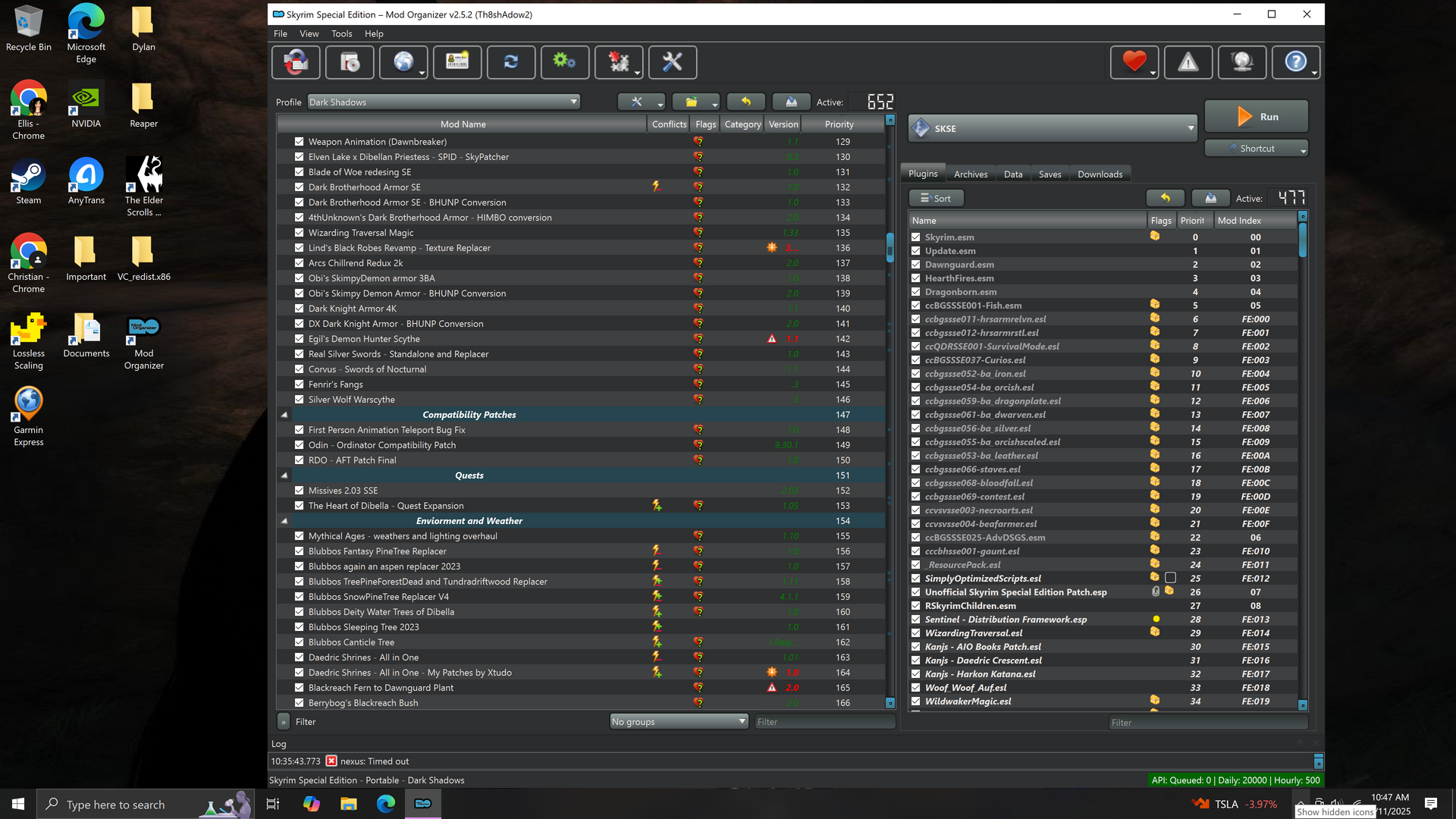Viewport: 1456px width, 819px height.
Task: Click the Refresh arrows toolbar icon
Action: (511, 62)
